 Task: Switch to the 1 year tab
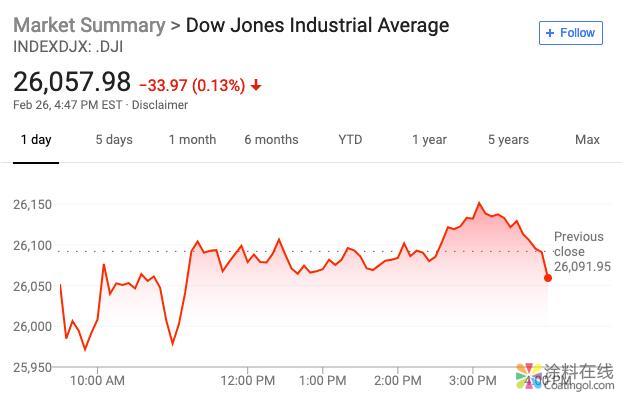[x=429, y=140]
